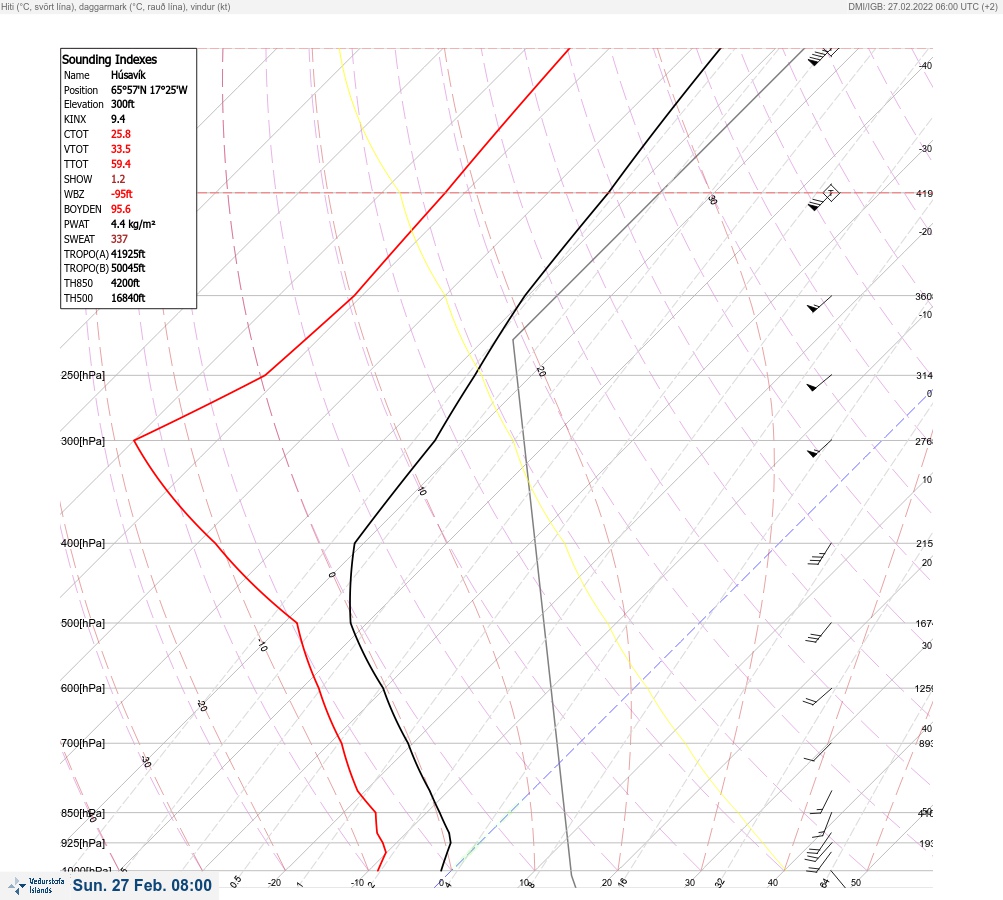1003x900 pixels.
Task: Click the PWAT value 4.4 kg/m²
Action: pos(133,224)
